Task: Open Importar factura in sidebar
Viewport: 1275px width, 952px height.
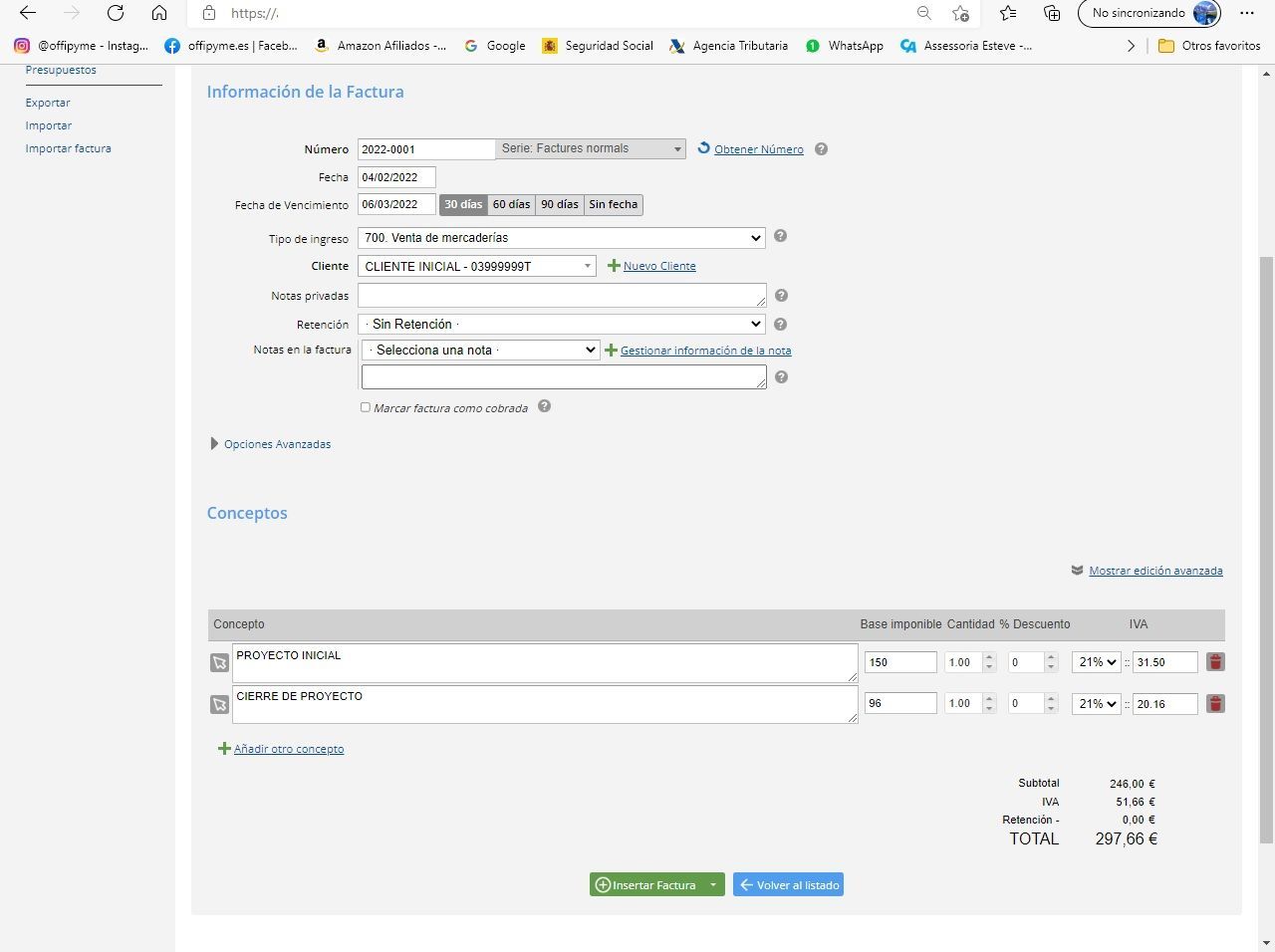Action: pyautogui.click(x=68, y=148)
